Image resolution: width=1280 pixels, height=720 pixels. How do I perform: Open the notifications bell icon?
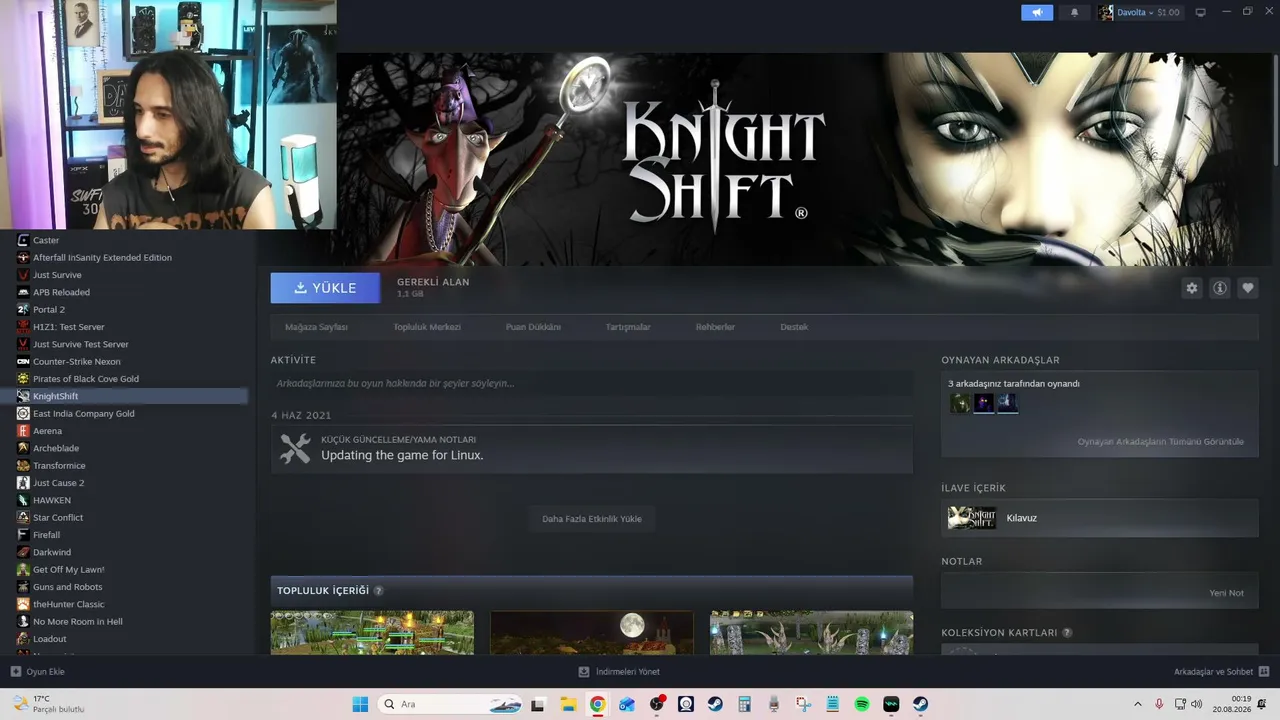click(1075, 12)
